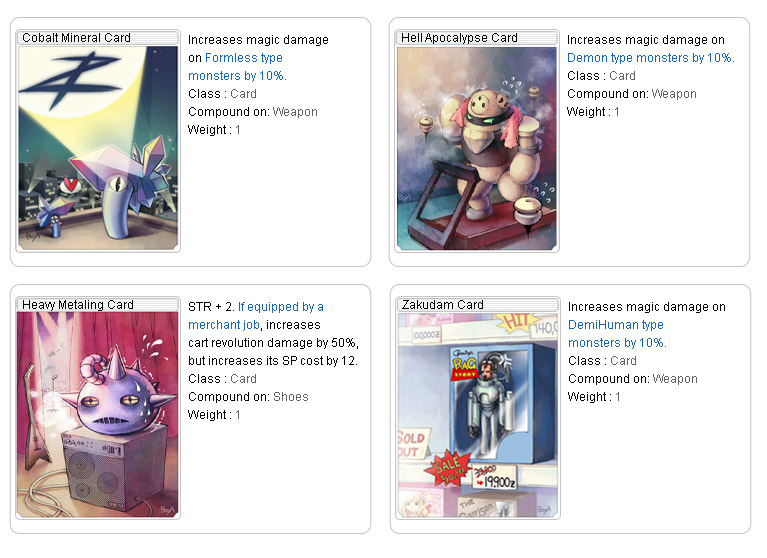Open the Cobalt Mineral Card artwork
This screenshot has width=767, height=558.
98,148
